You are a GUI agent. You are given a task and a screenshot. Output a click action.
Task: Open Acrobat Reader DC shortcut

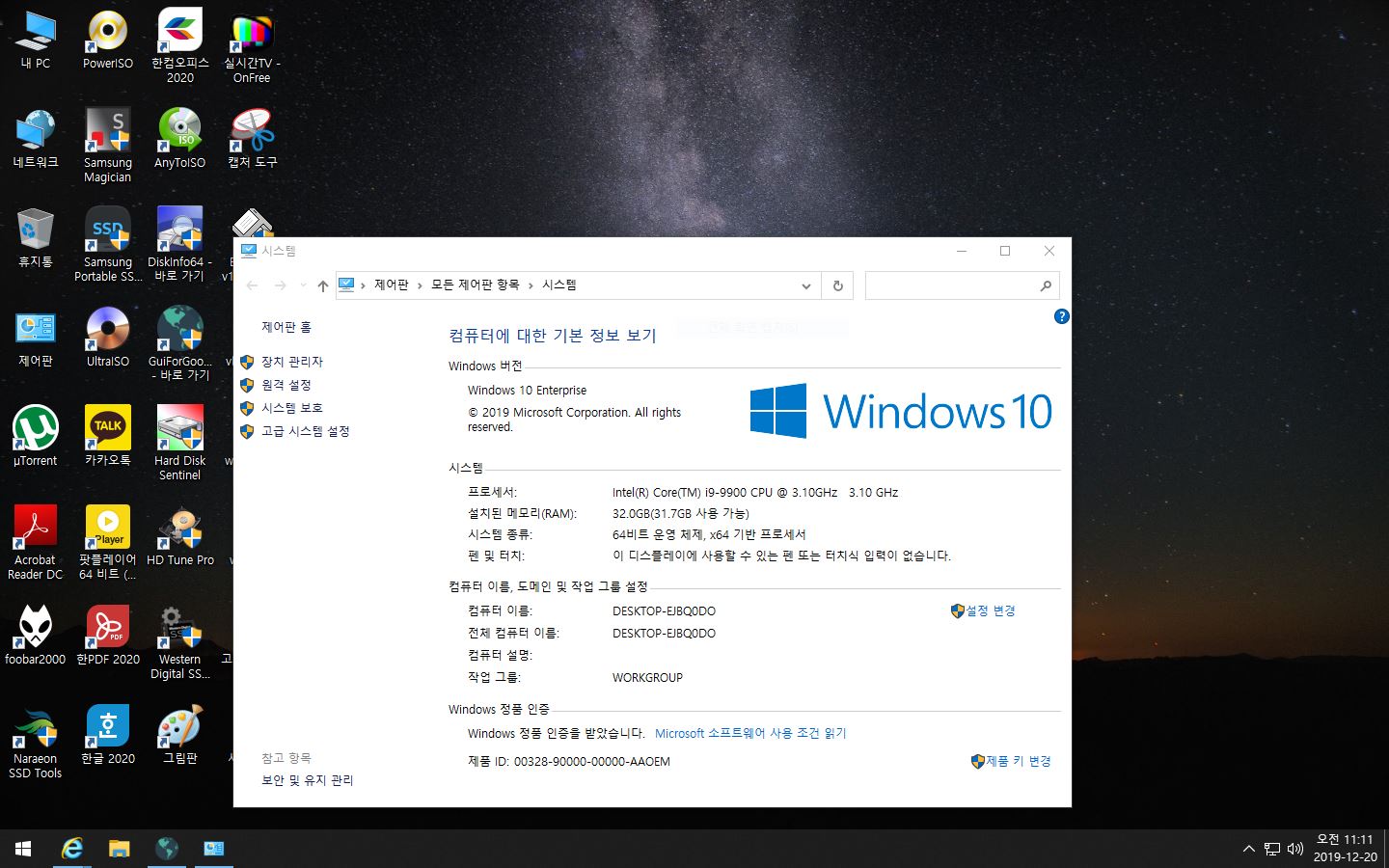[36, 543]
